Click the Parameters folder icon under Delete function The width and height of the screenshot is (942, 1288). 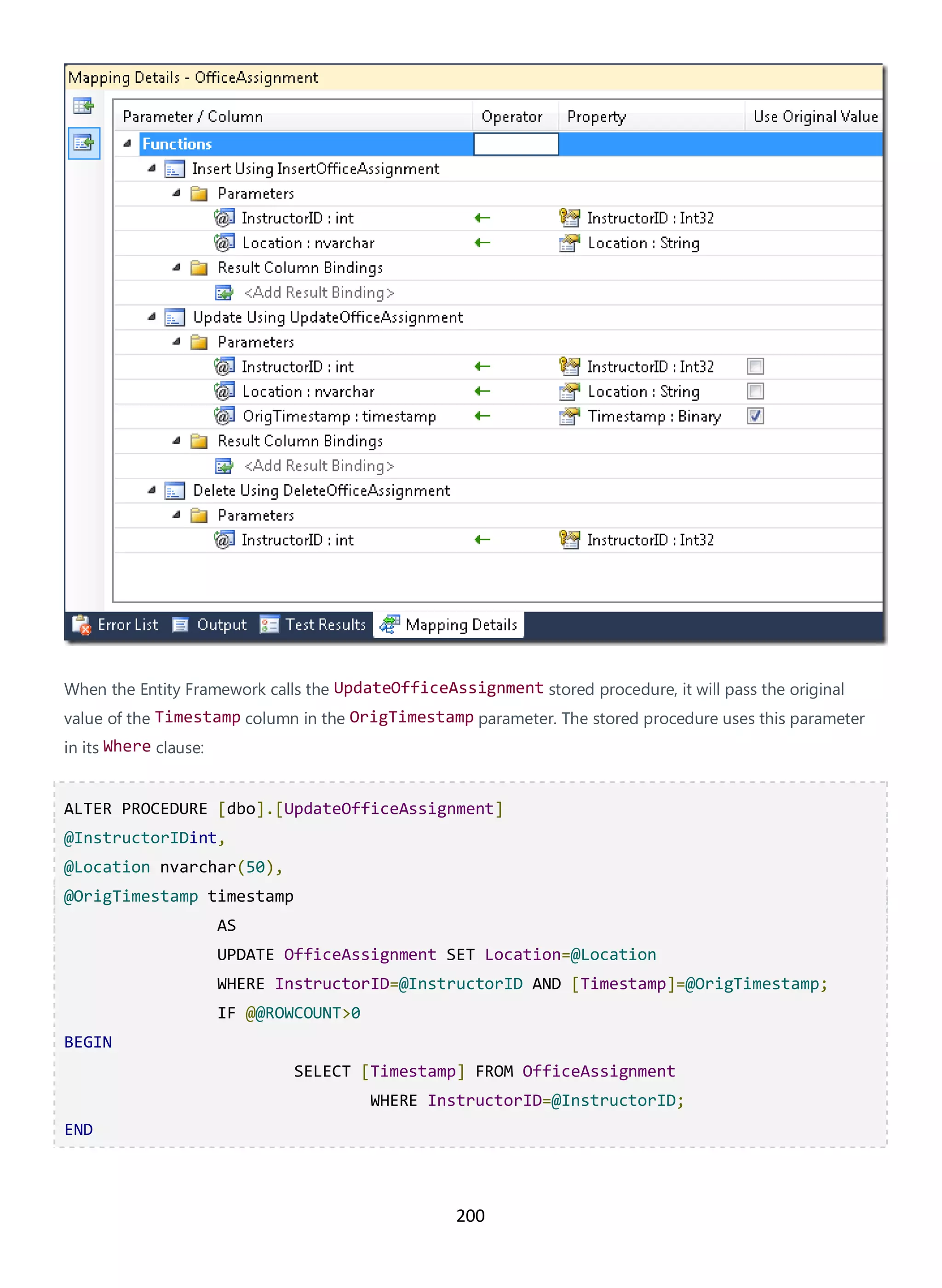[x=198, y=515]
